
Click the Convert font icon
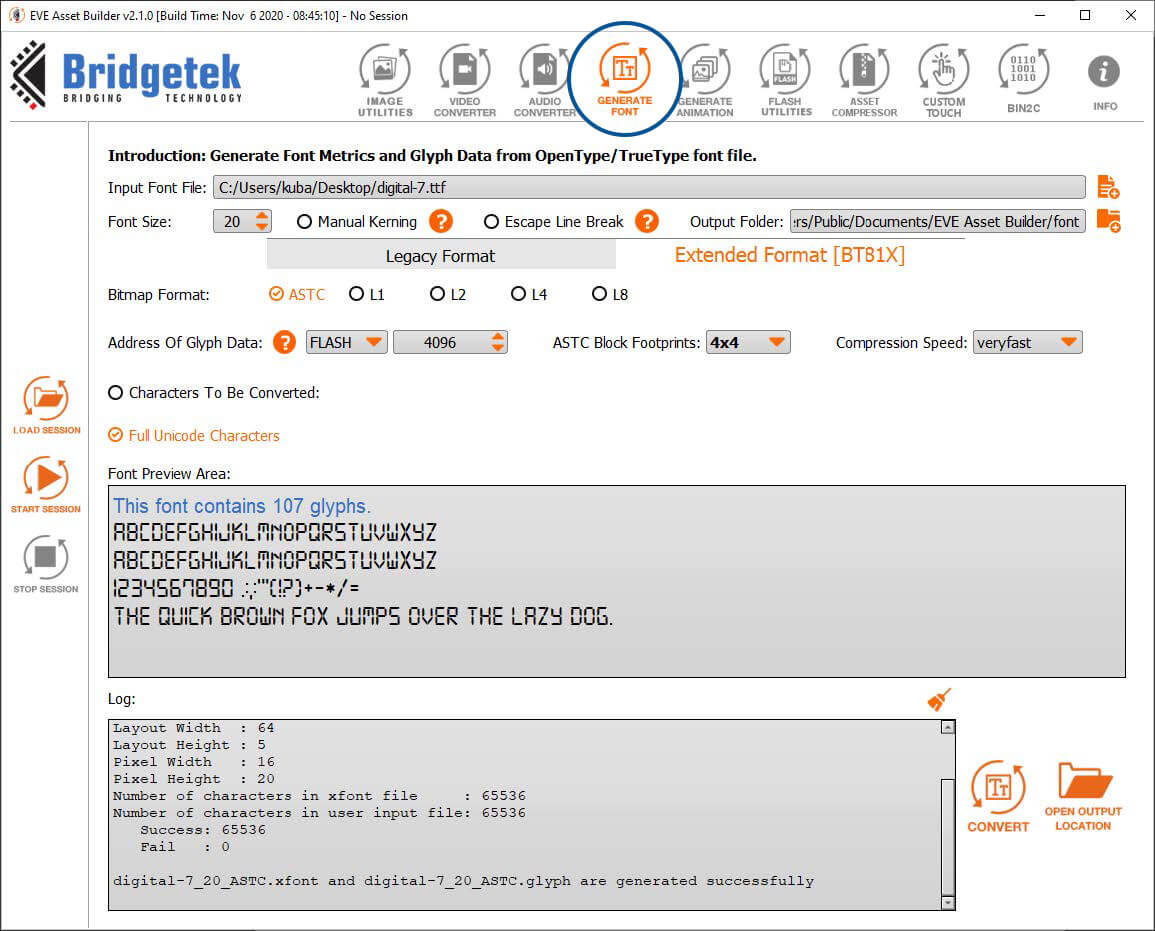pyautogui.click(x=998, y=796)
